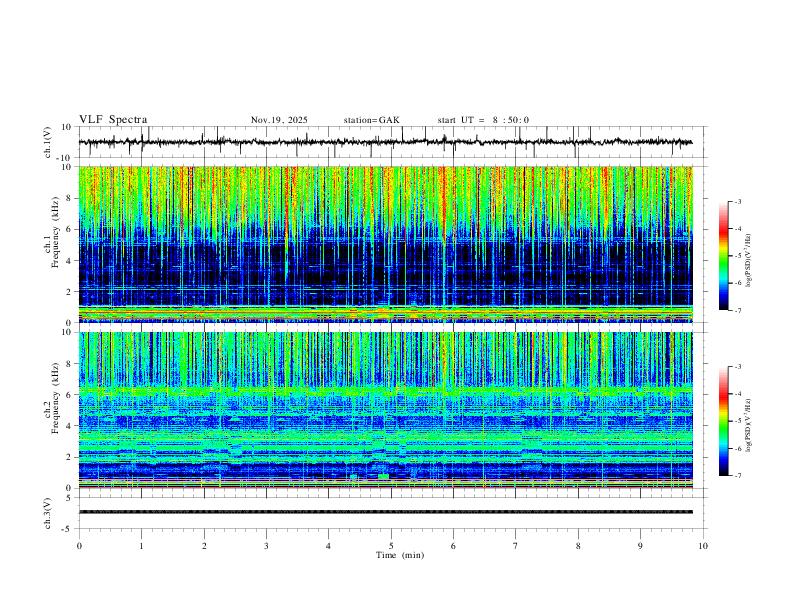Click the ch.1 voltage waveform trace
792x612 pixels.
(385, 142)
